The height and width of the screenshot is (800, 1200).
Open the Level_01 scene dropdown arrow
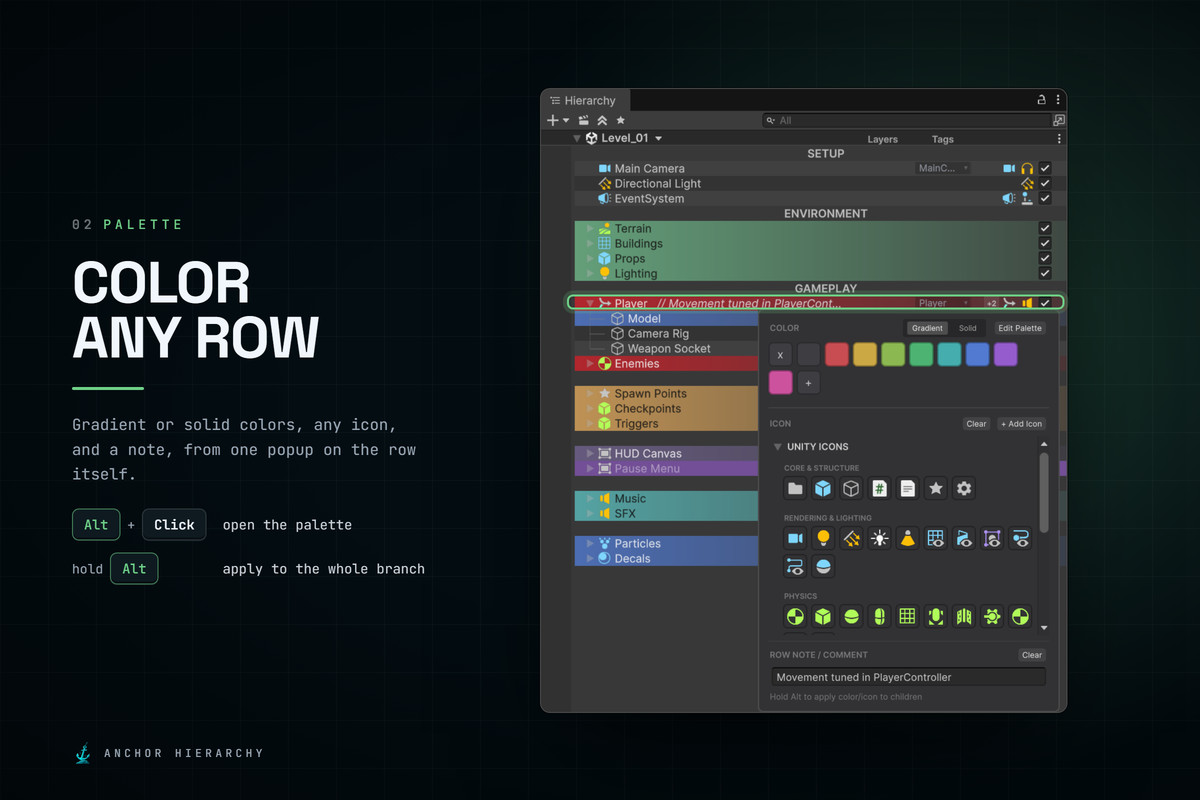(658, 139)
